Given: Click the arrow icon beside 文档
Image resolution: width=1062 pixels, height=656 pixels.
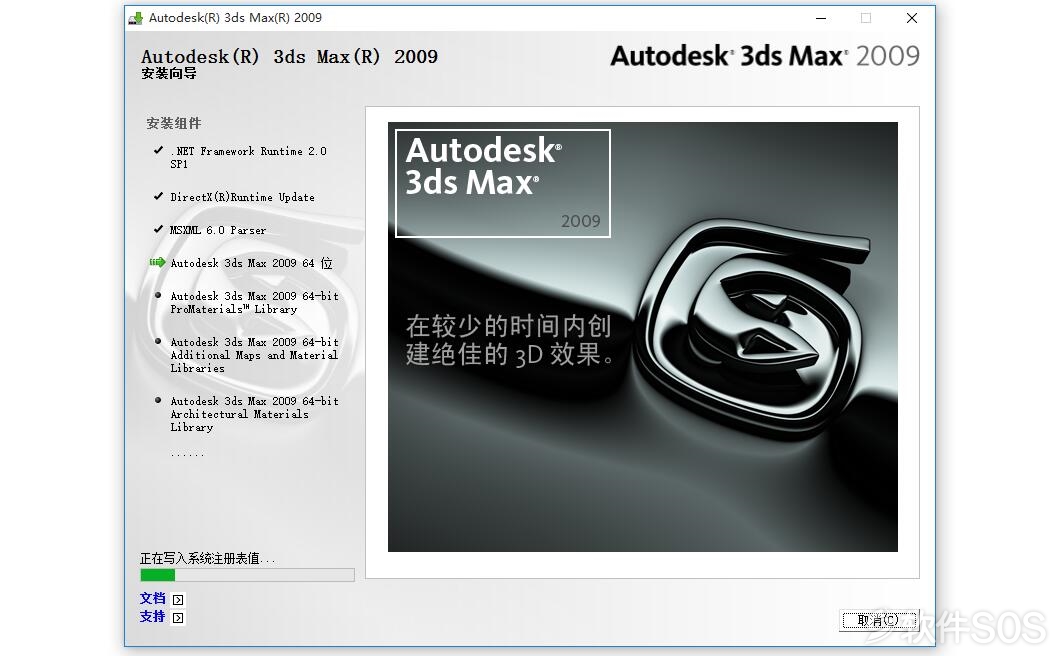Looking at the screenshot, I should tap(178, 600).
